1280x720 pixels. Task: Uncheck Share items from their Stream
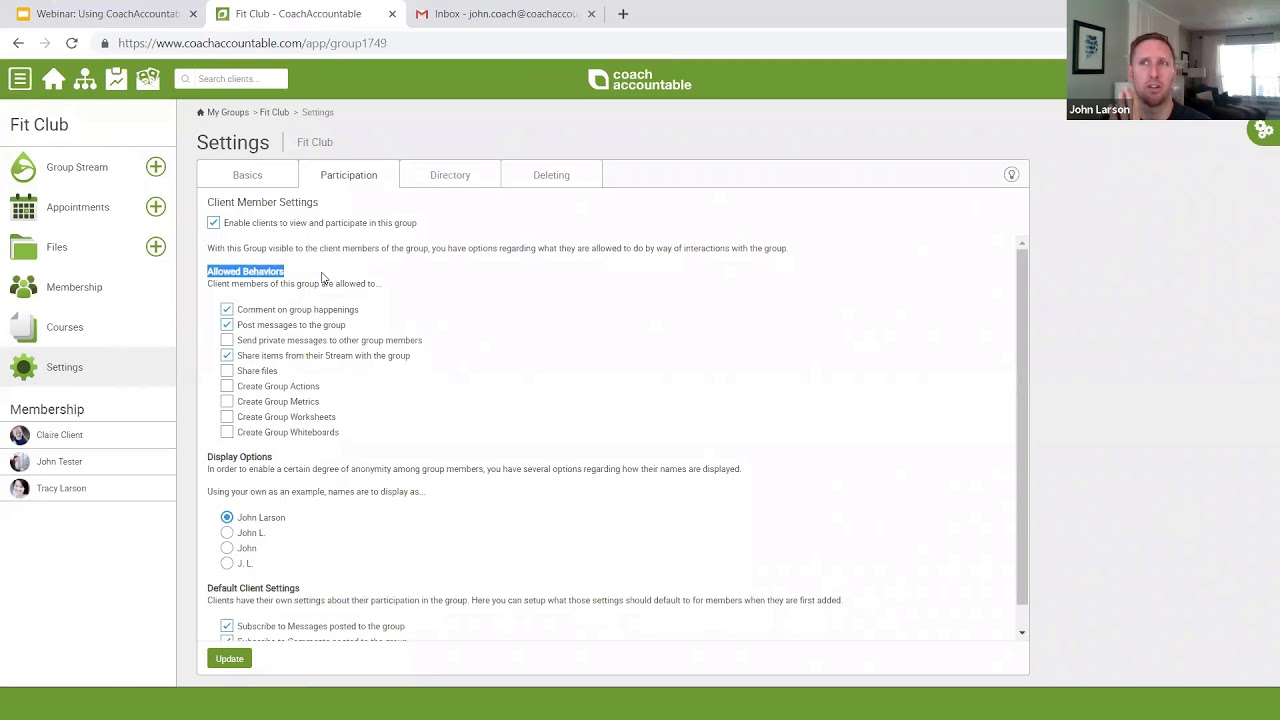point(227,355)
